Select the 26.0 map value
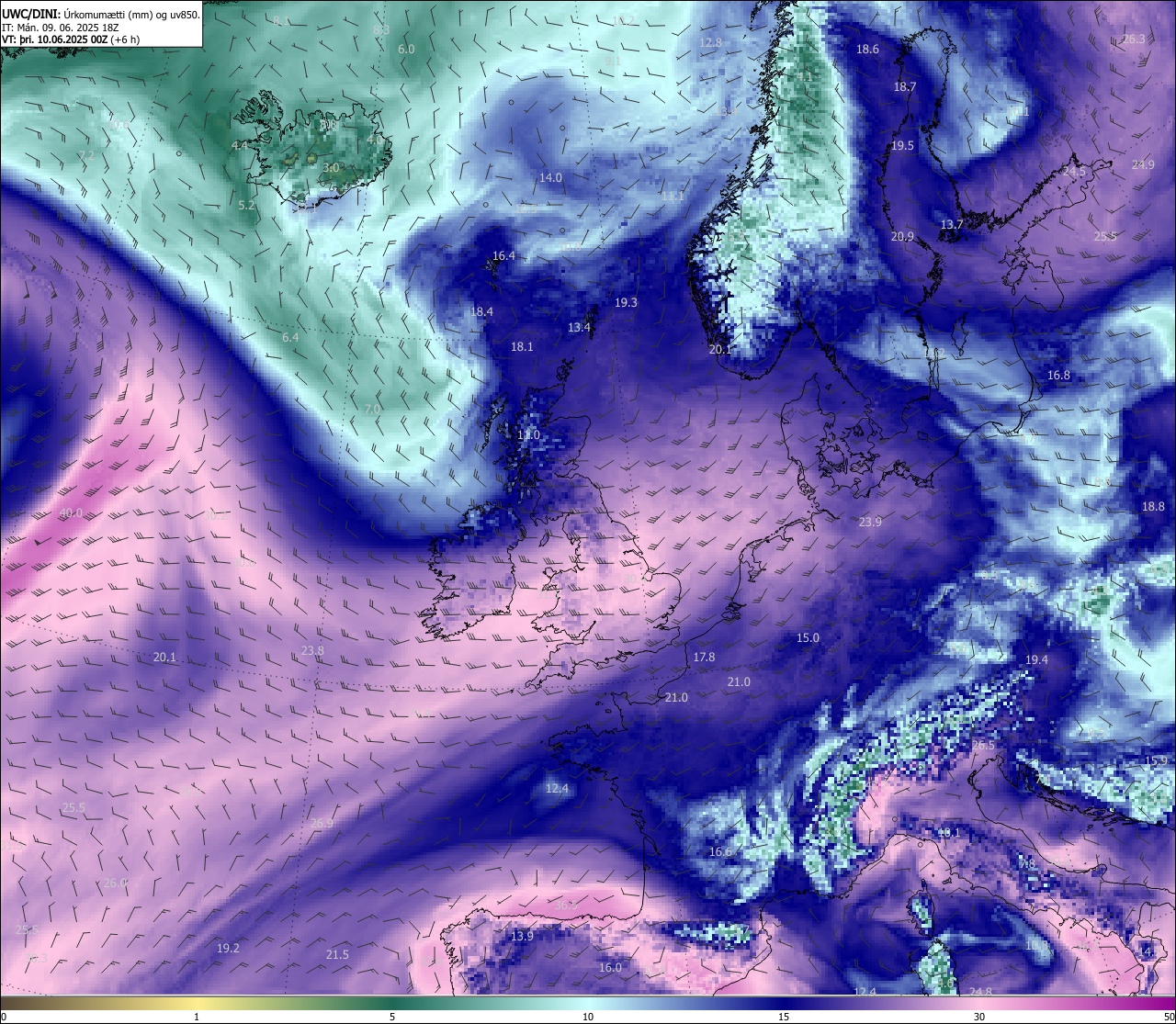The image size is (1176, 1024). click(x=115, y=883)
